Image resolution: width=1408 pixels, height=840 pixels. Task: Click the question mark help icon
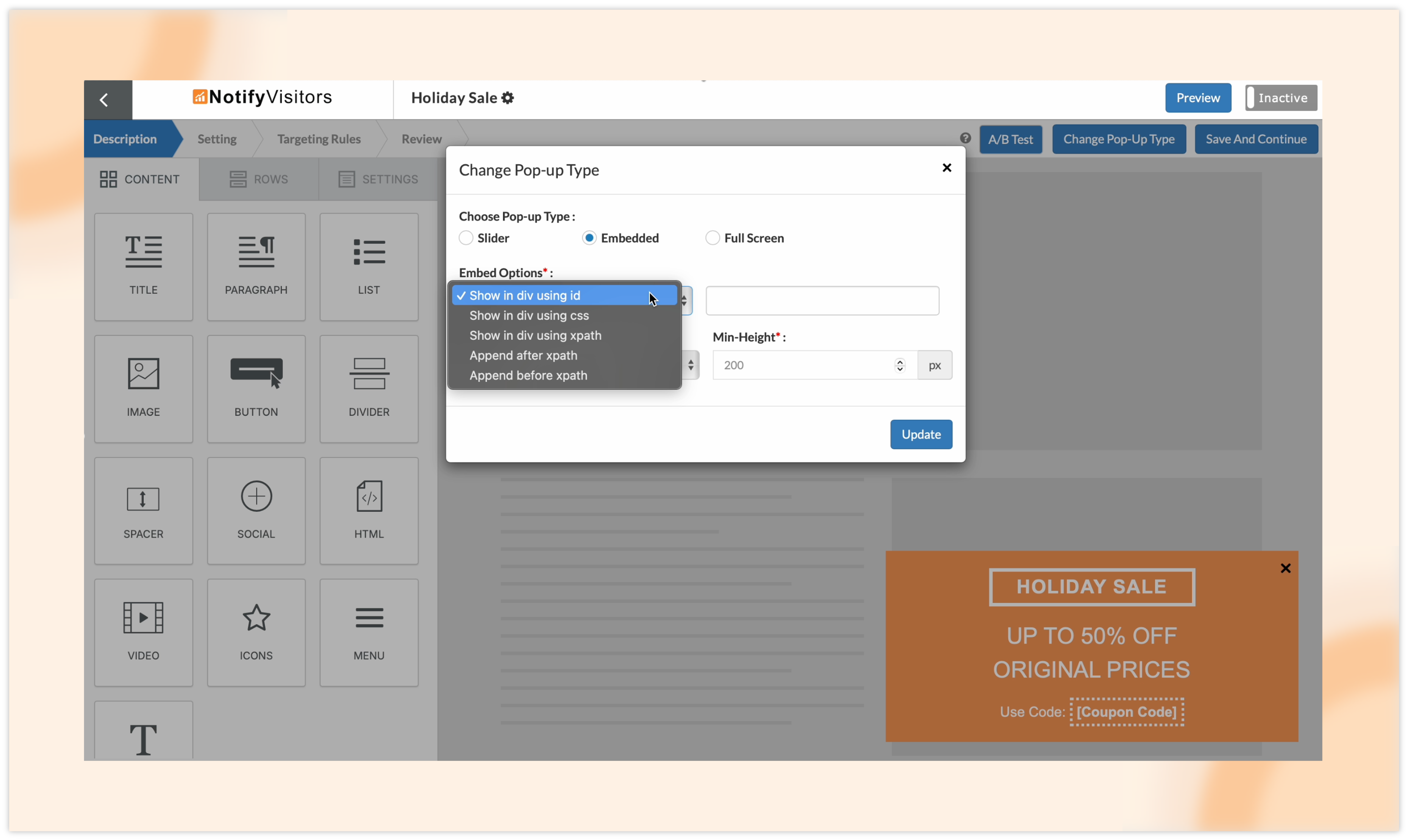(965, 138)
